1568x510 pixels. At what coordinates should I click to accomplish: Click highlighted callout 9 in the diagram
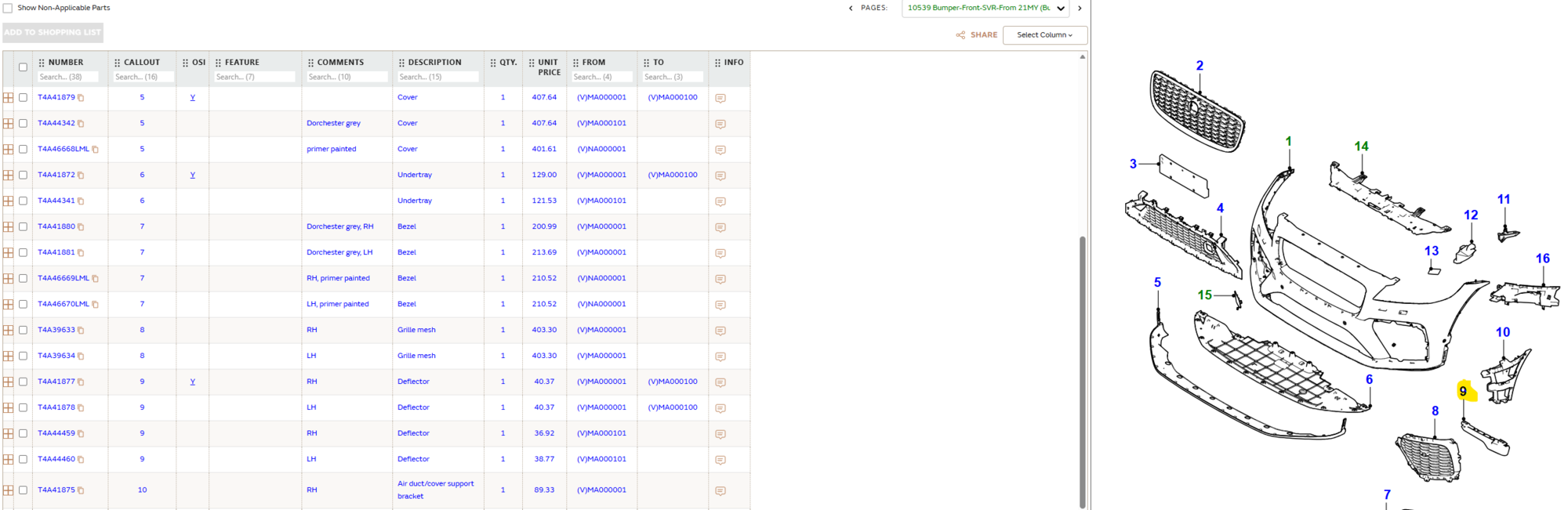pos(1463,392)
